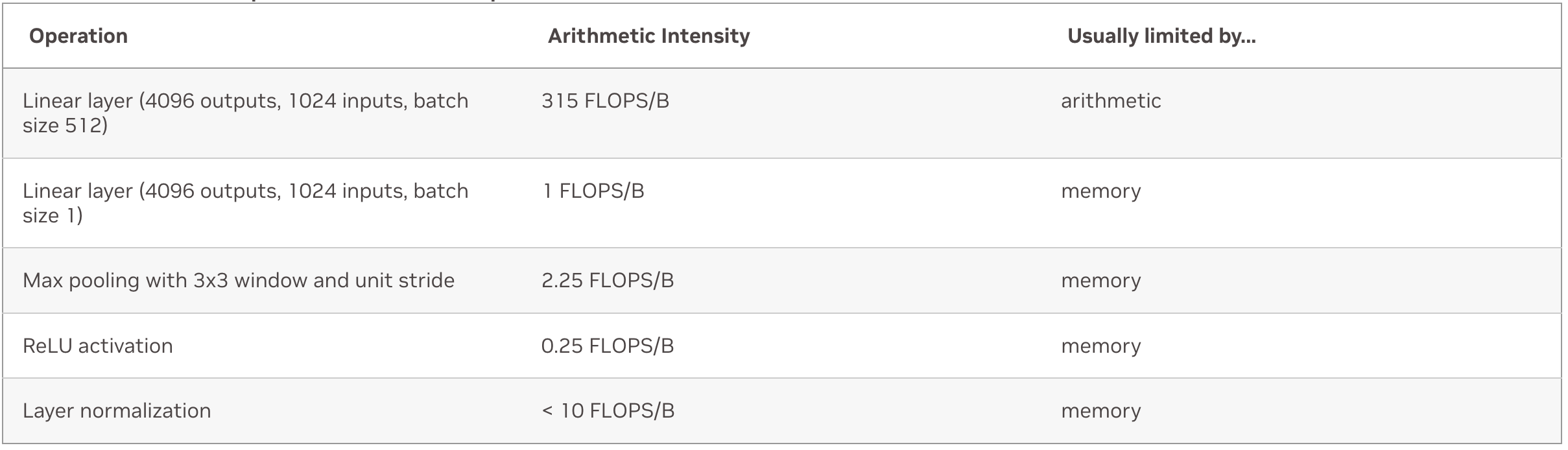Screen dimensions: 1568x450
Task: Click the words 'size 1)' in second row
Action: (x=53, y=215)
